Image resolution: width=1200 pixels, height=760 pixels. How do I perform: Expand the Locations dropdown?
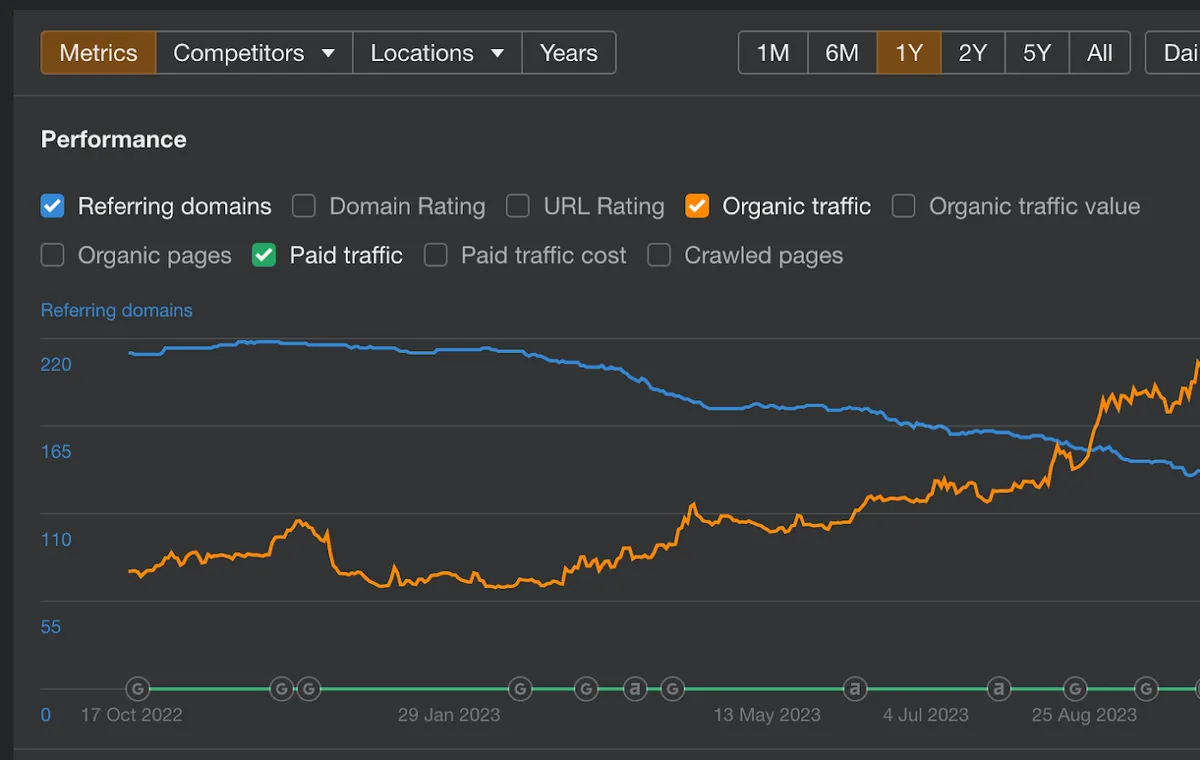click(437, 53)
